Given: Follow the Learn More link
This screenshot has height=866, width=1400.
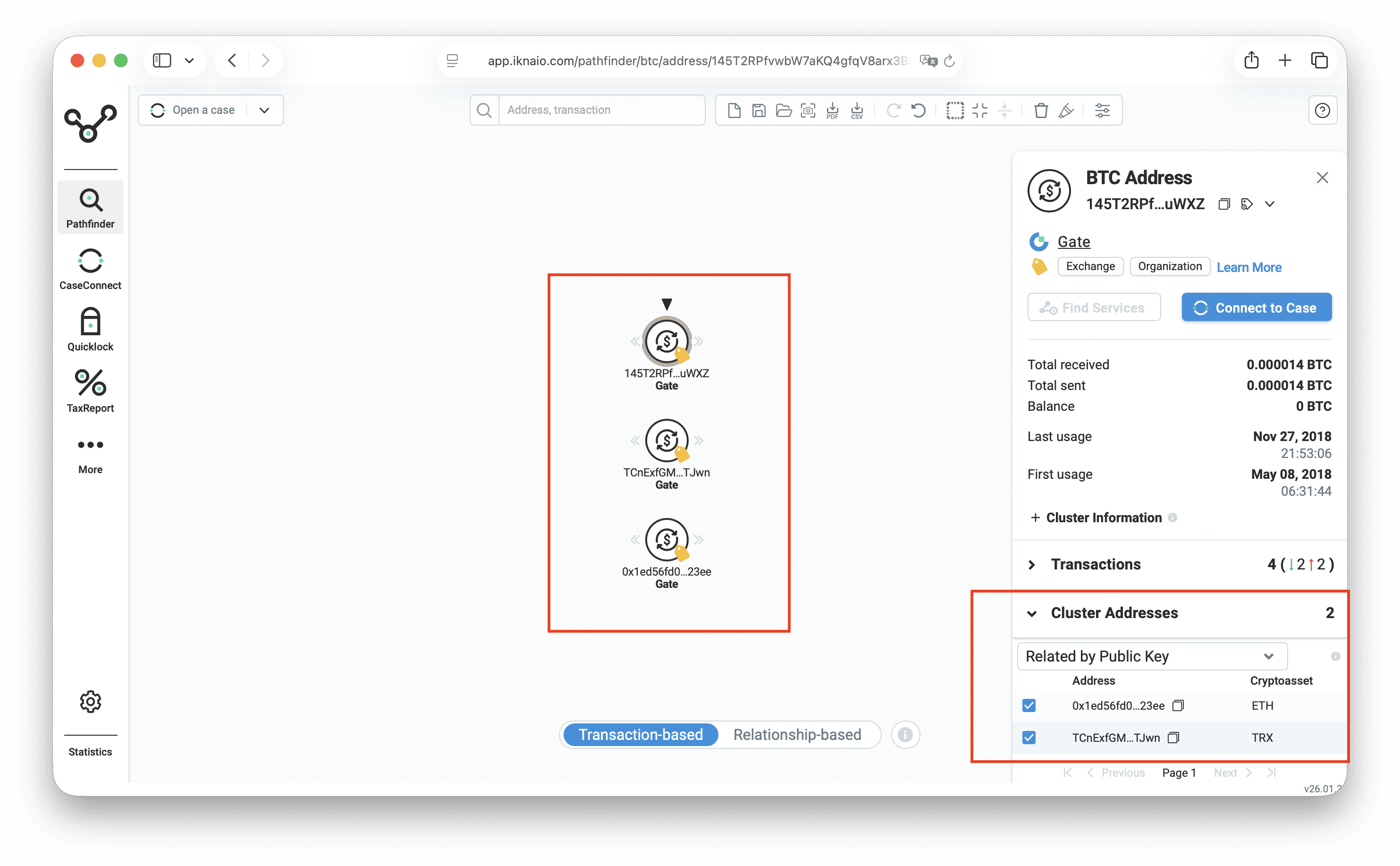Looking at the screenshot, I should 1248,267.
